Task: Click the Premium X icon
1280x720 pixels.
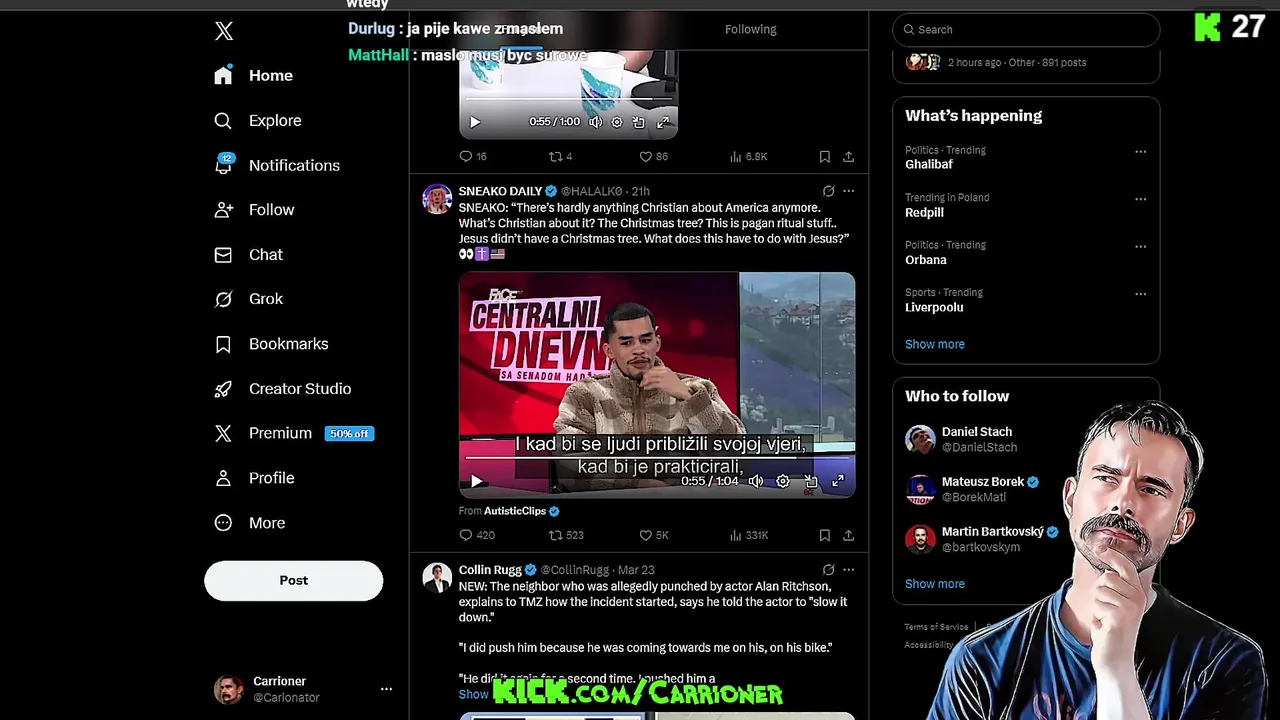Action: 223,433
